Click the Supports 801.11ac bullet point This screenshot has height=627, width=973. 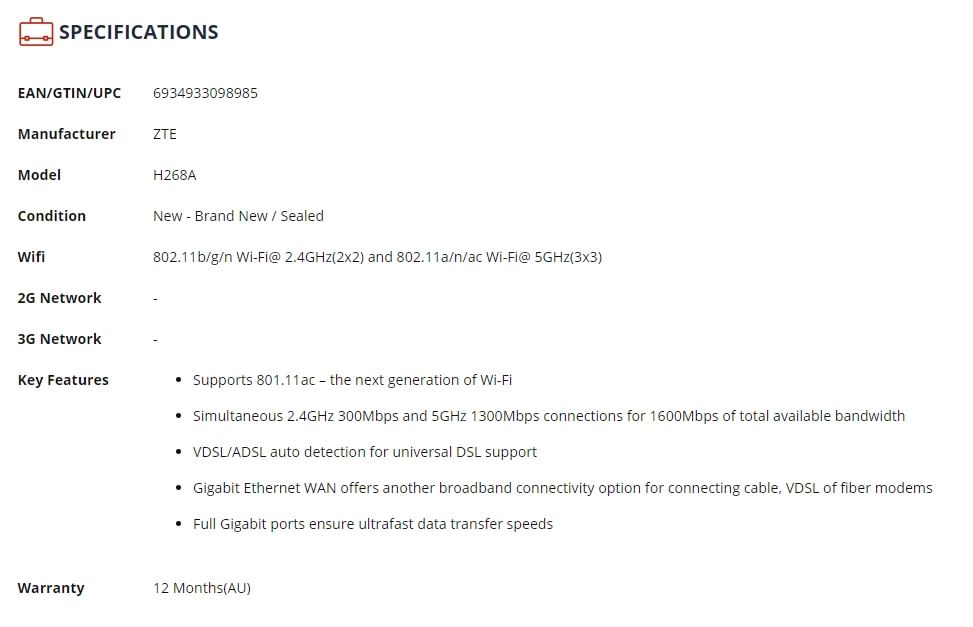pos(352,380)
